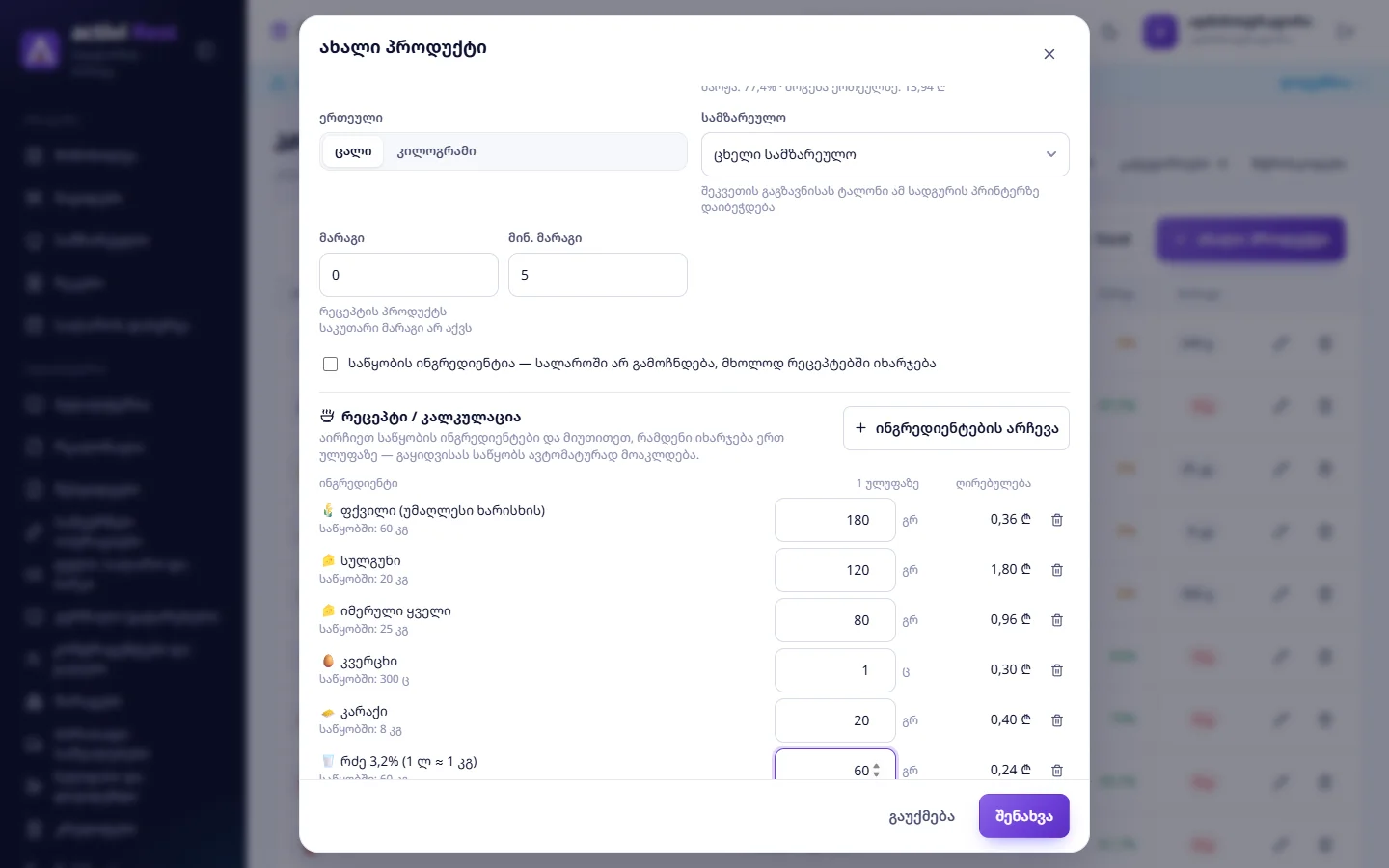Focus the მარაგი stock input field

pyautogui.click(x=409, y=275)
